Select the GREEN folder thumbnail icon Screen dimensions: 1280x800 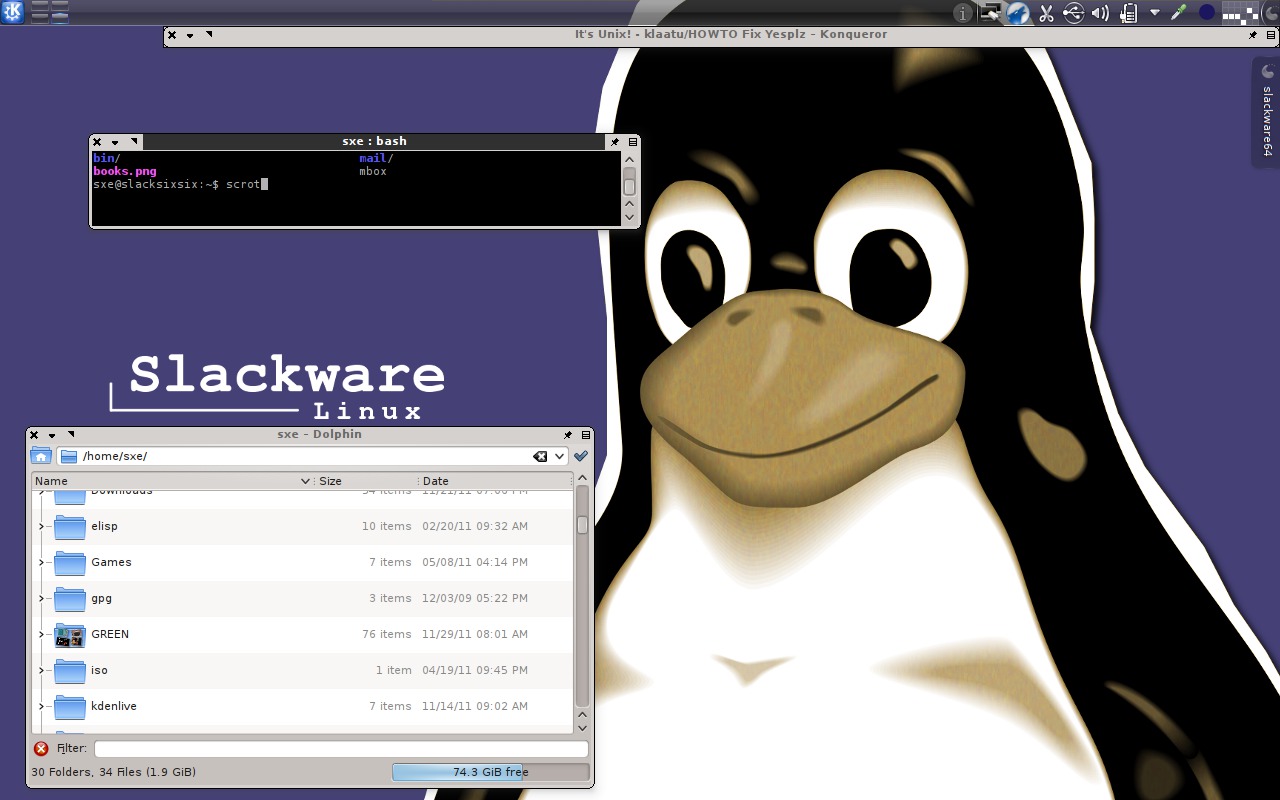[70, 634]
